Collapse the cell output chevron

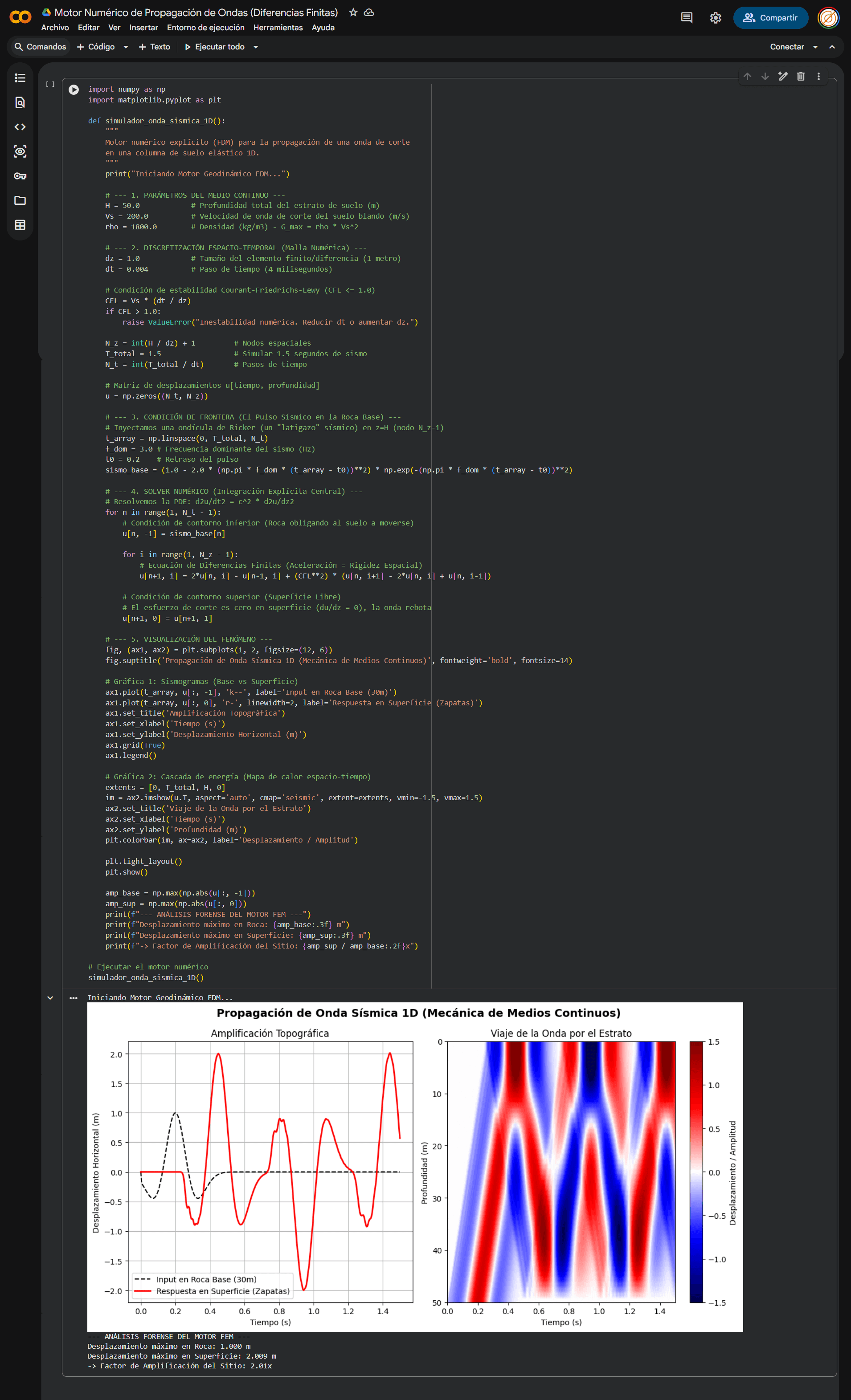tap(50, 998)
